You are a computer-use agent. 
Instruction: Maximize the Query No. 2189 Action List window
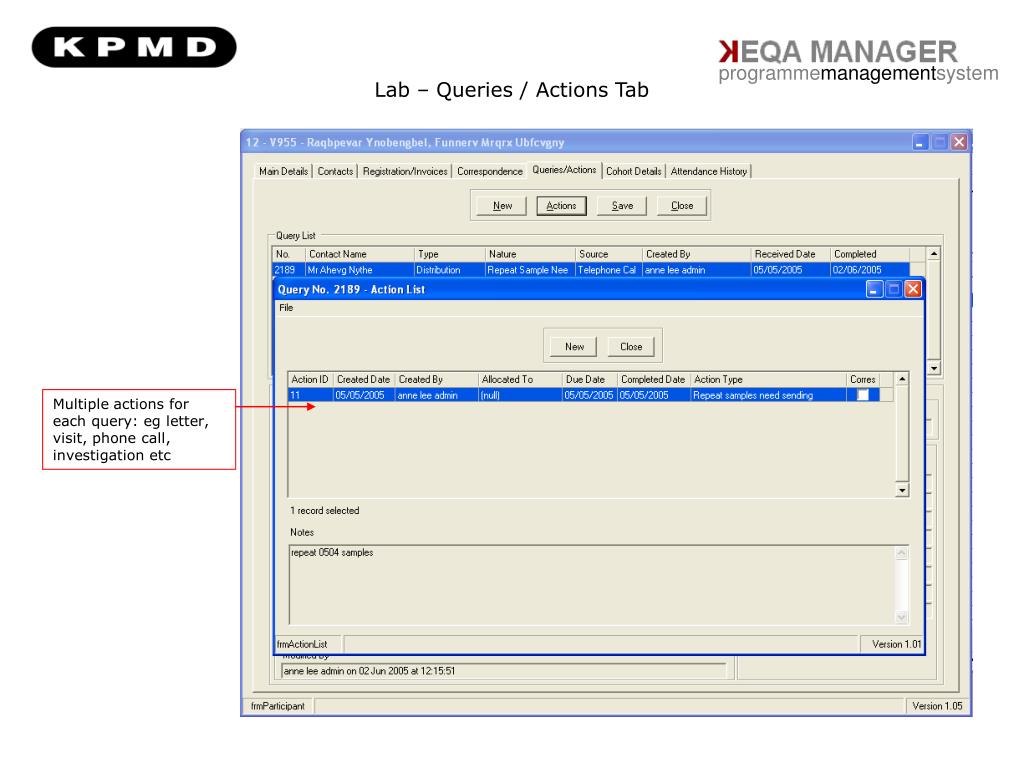point(894,290)
